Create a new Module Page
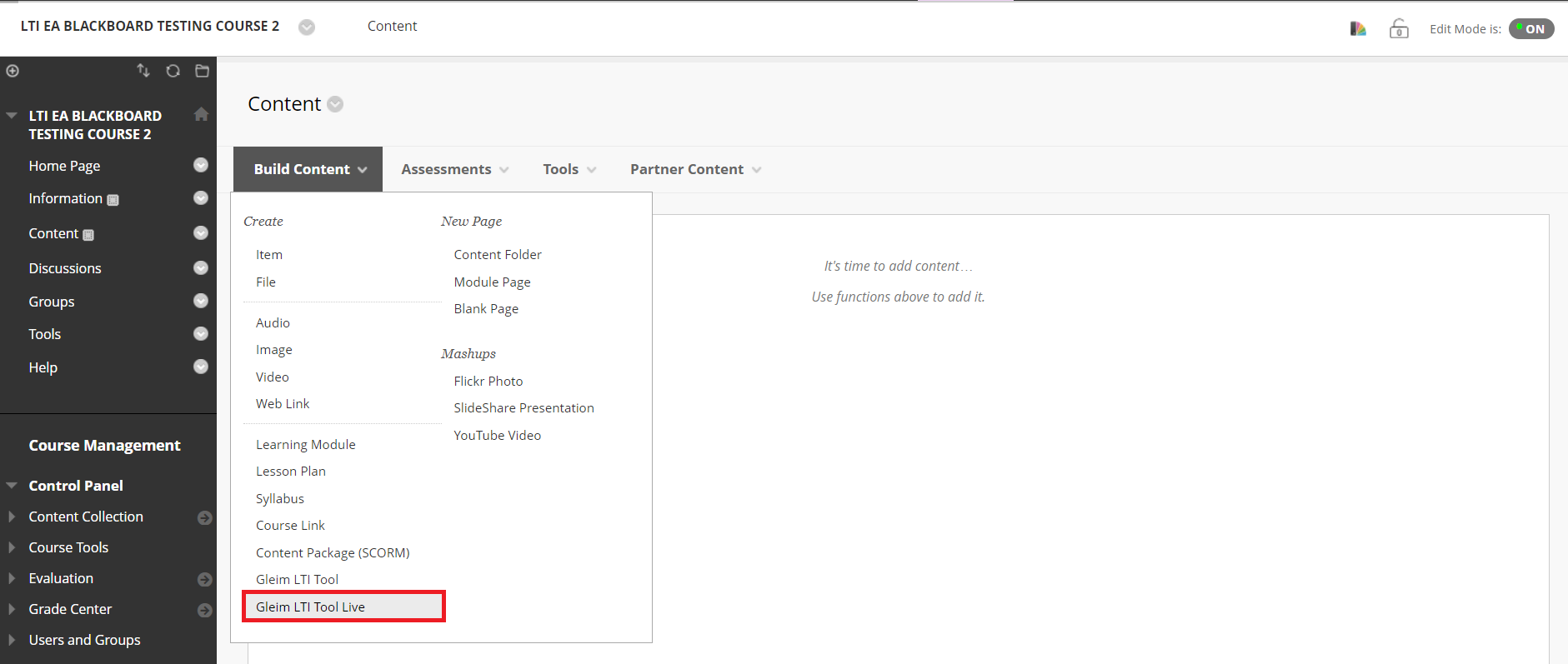 tap(492, 282)
